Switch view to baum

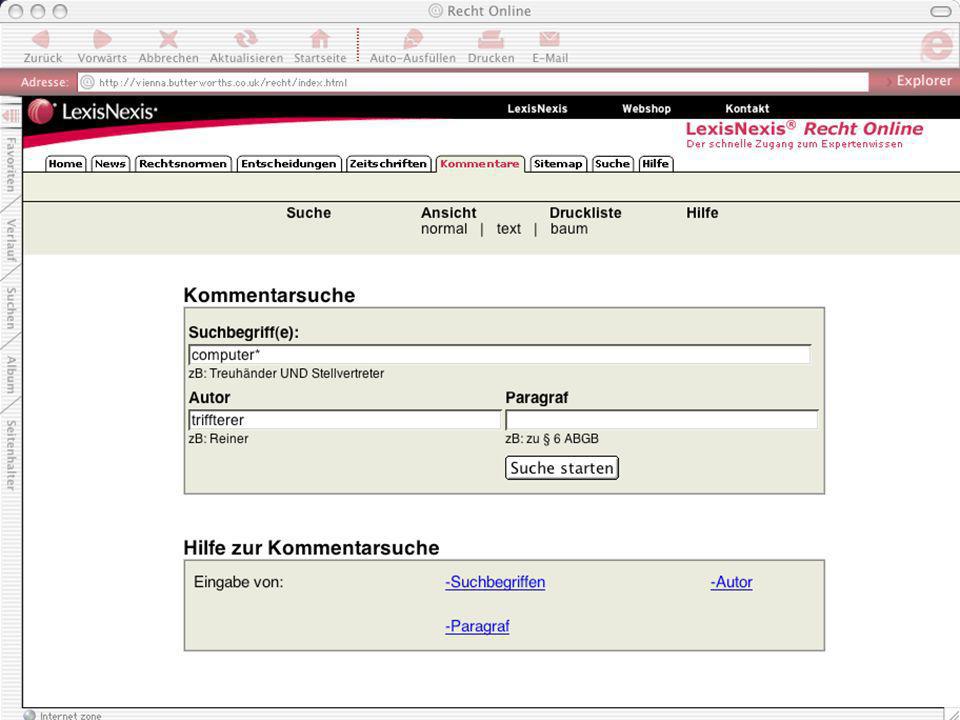[569, 229]
